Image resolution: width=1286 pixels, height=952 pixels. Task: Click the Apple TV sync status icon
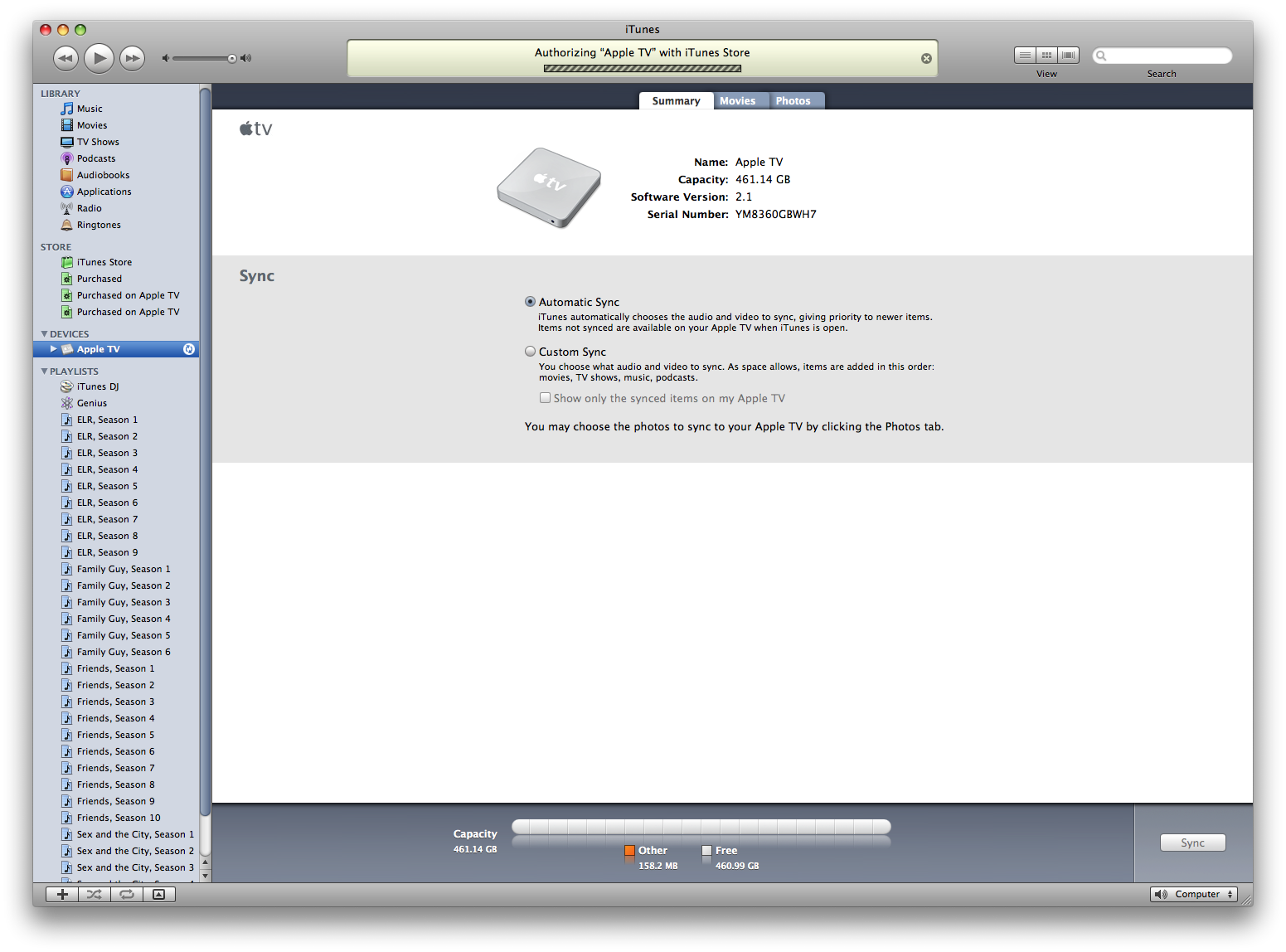(189, 349)
